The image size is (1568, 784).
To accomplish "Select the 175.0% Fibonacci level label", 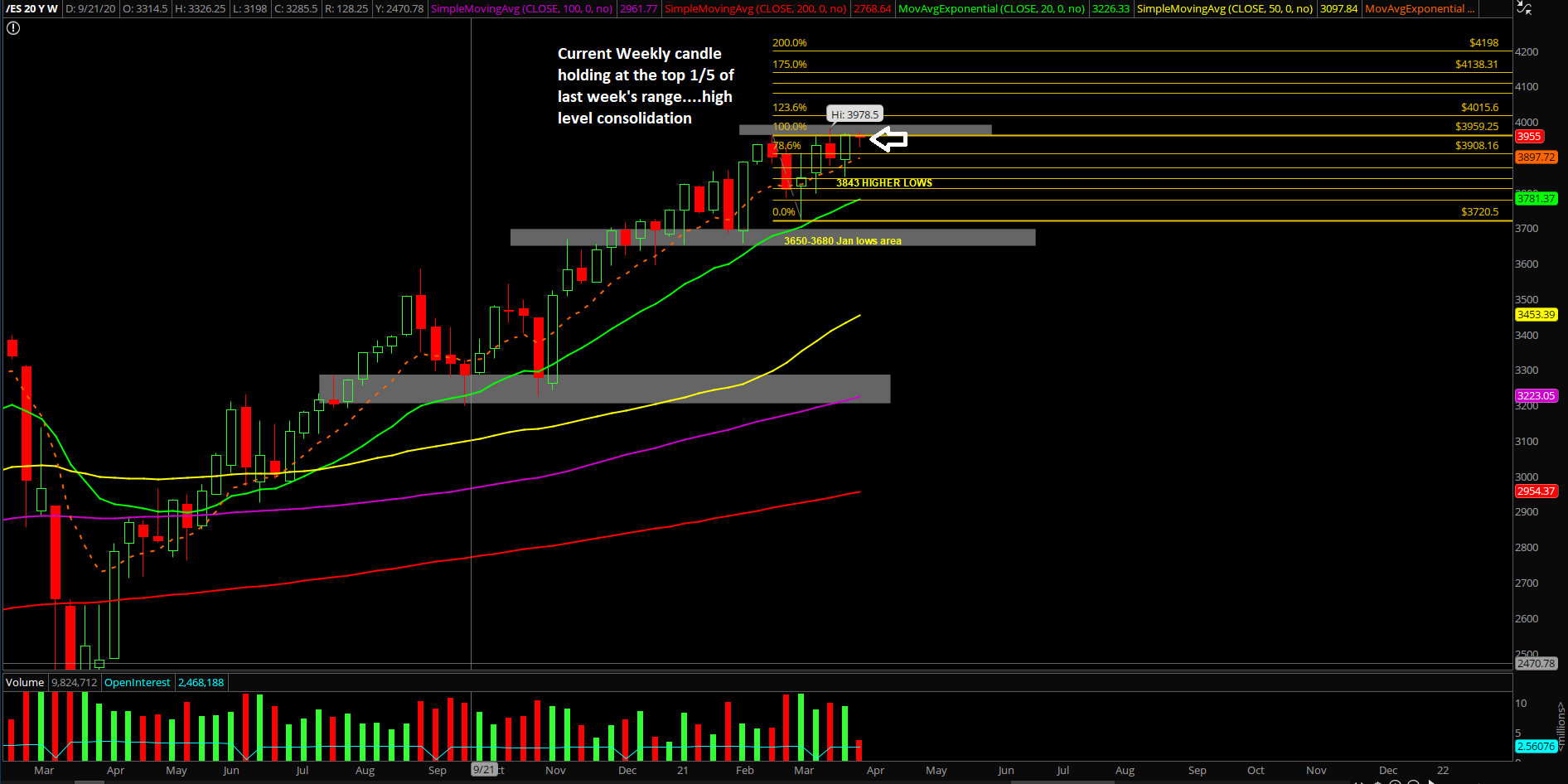I will point(789,64).
